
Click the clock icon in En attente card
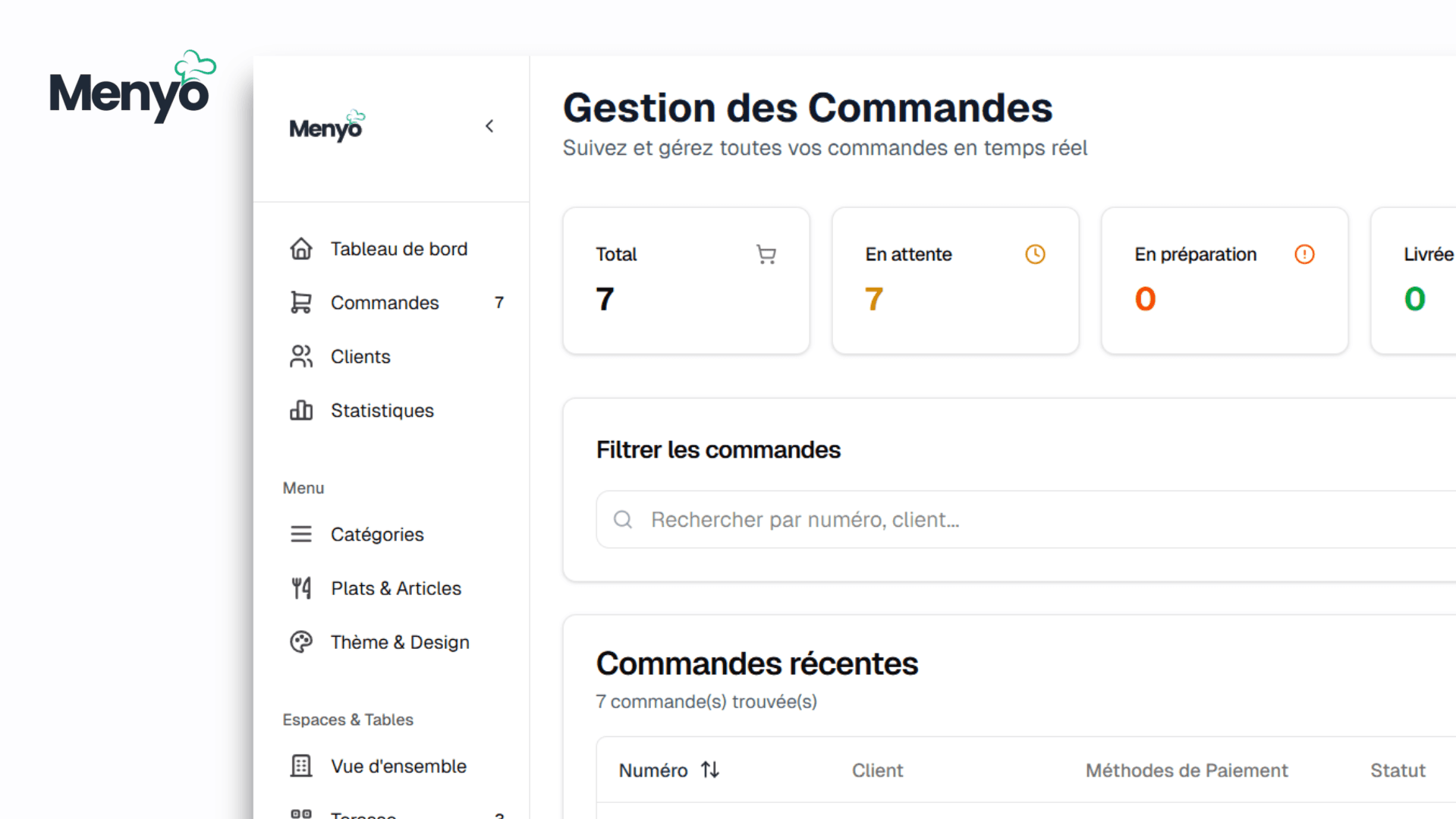[x=1035, y=254]
